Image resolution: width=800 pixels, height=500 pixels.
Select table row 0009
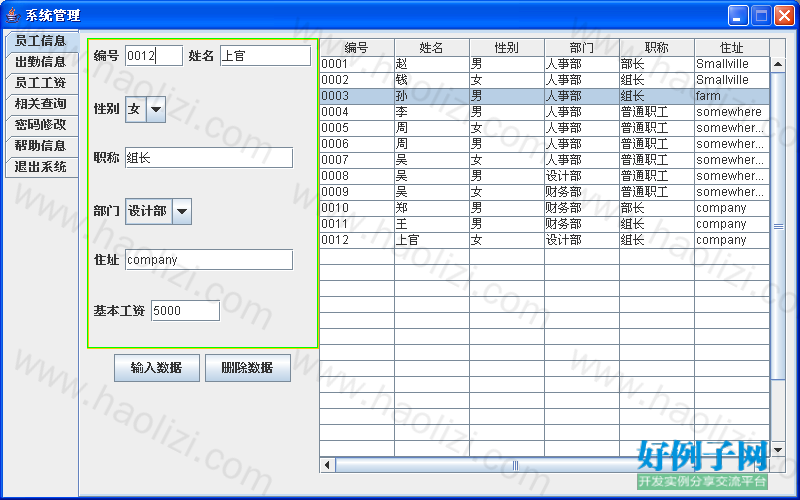point(544,192)
